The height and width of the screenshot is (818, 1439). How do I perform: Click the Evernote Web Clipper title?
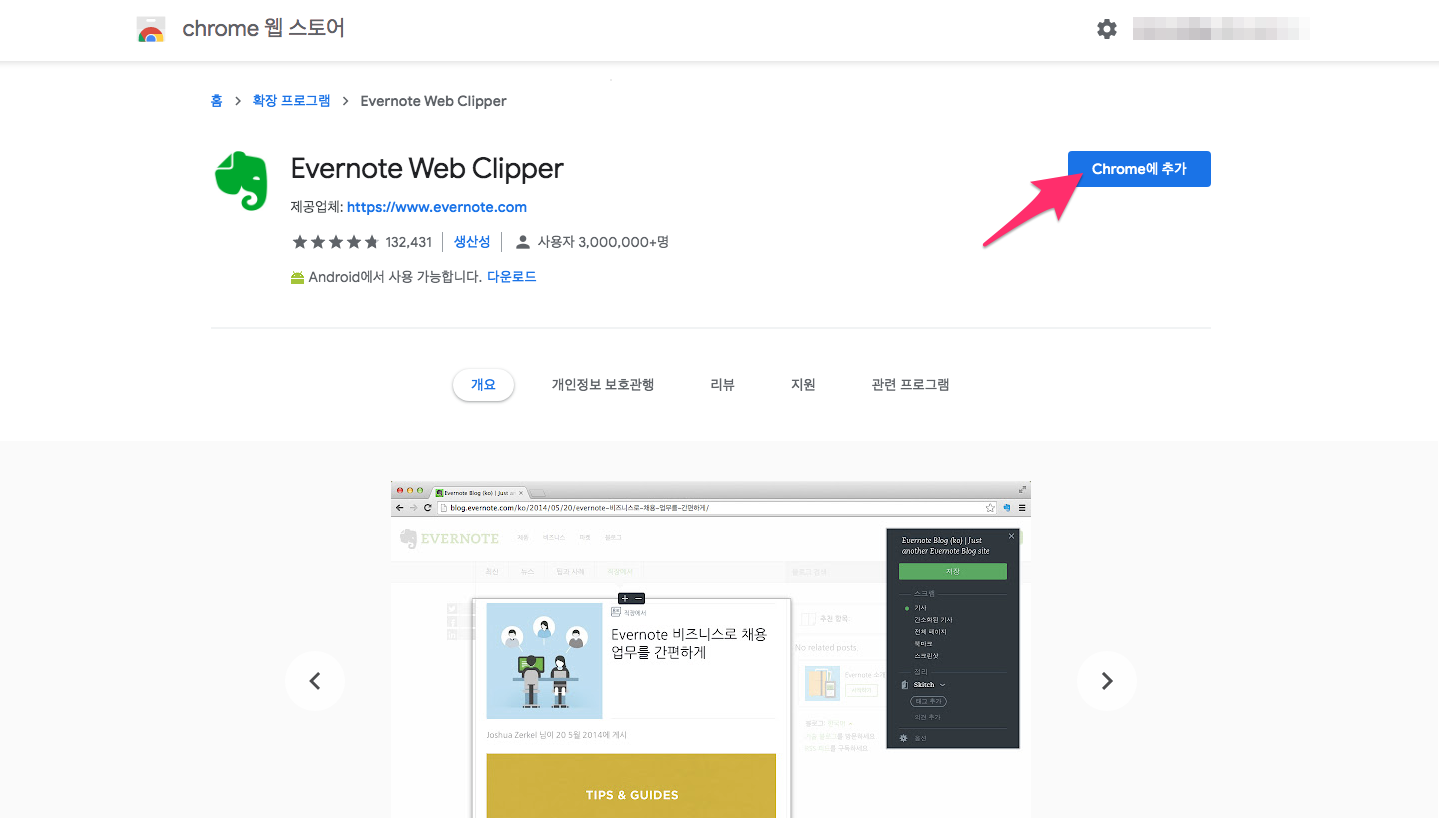[427, 168]
